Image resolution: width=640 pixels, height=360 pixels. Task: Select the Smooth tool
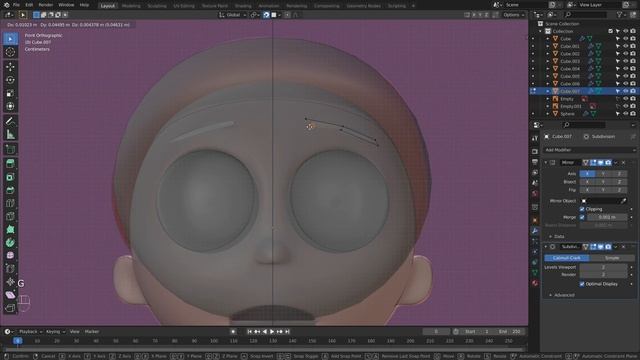coord(10,256)
